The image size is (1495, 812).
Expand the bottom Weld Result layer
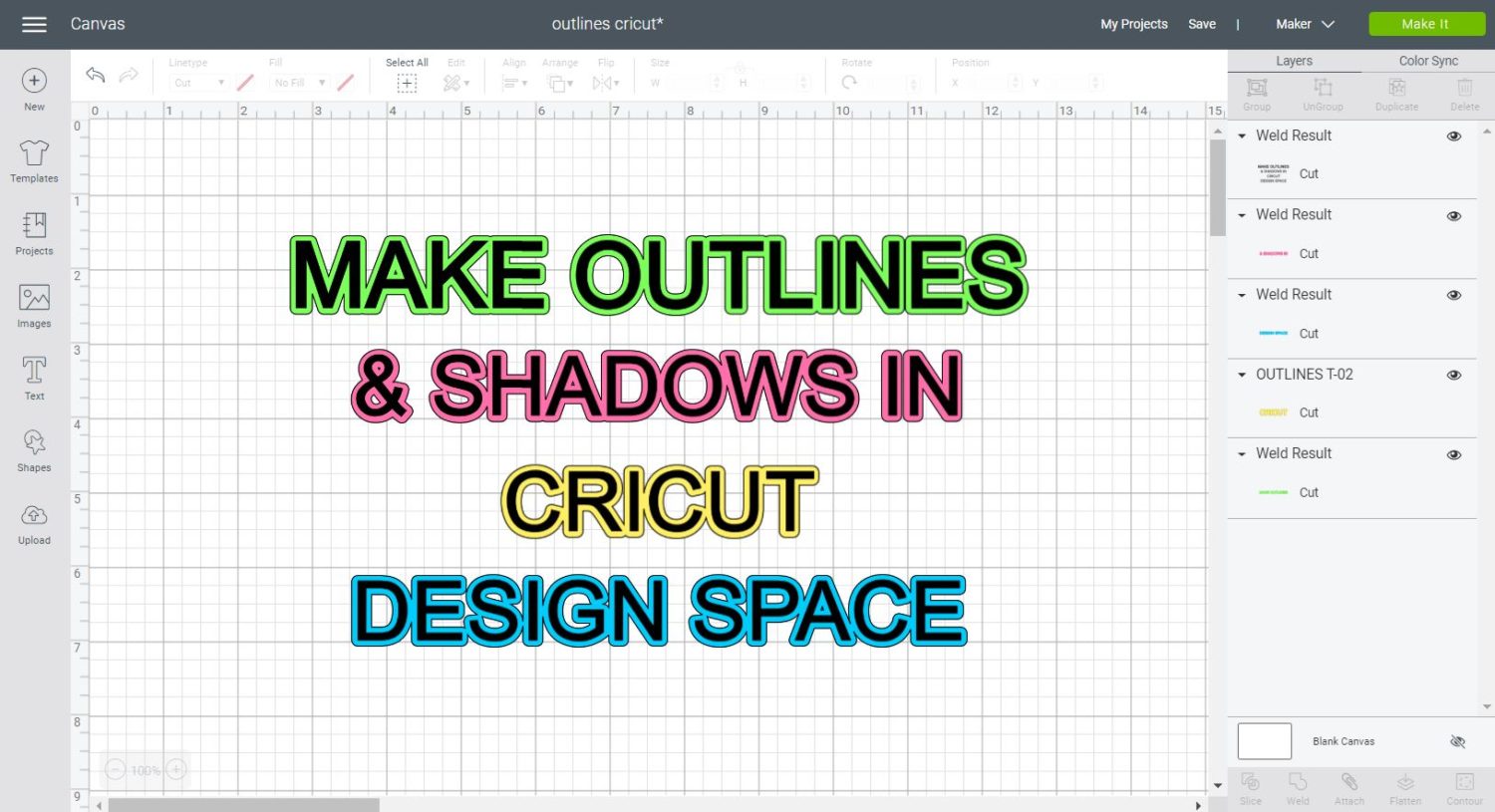coord(1241,453)
